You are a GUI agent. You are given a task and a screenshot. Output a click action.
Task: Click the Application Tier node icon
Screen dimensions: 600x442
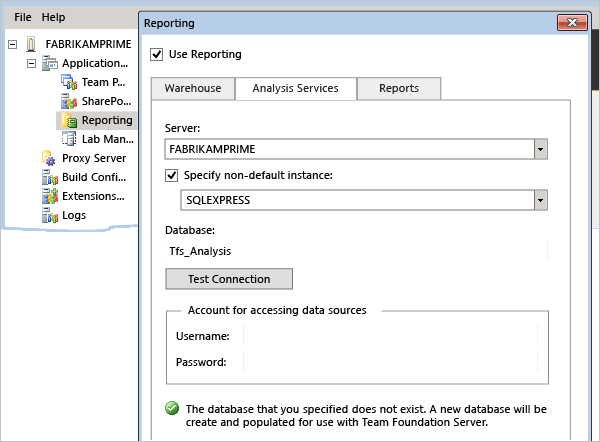[x=49, y=64]
